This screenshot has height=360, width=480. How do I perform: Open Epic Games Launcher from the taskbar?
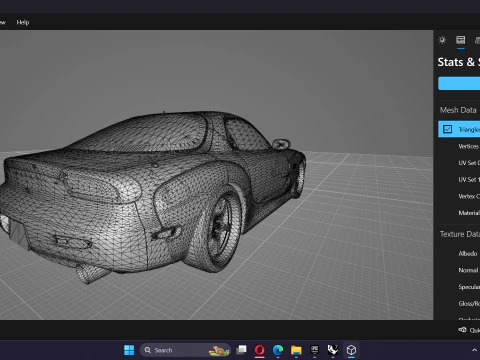coord(314,350)
